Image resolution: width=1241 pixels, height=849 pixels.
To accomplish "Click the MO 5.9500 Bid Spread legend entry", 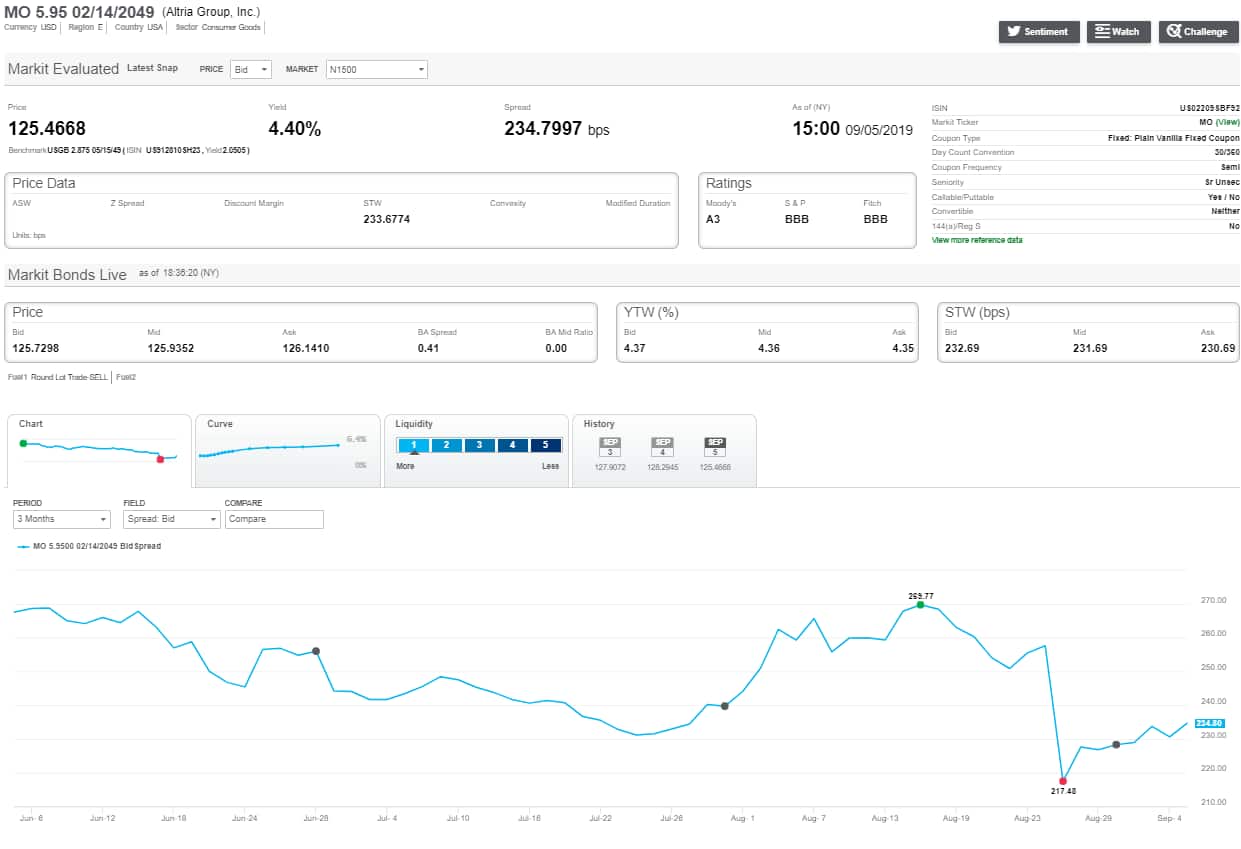I will (x=90, y=546).
